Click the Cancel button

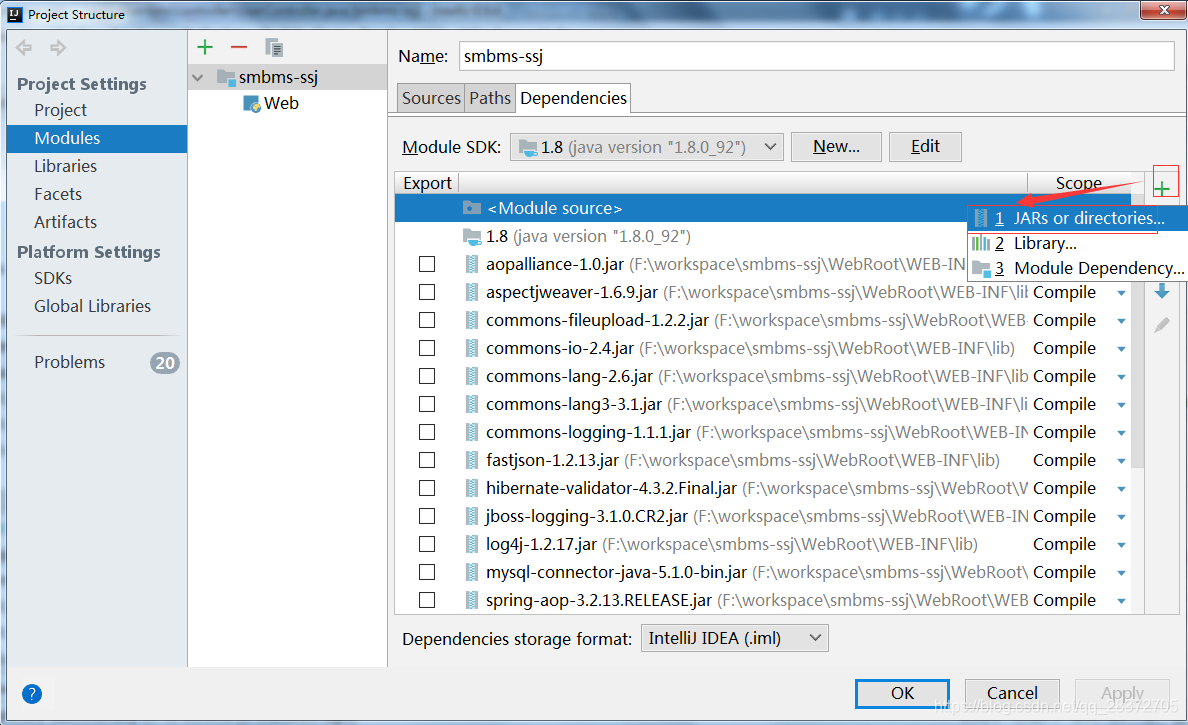[1011, 693]
